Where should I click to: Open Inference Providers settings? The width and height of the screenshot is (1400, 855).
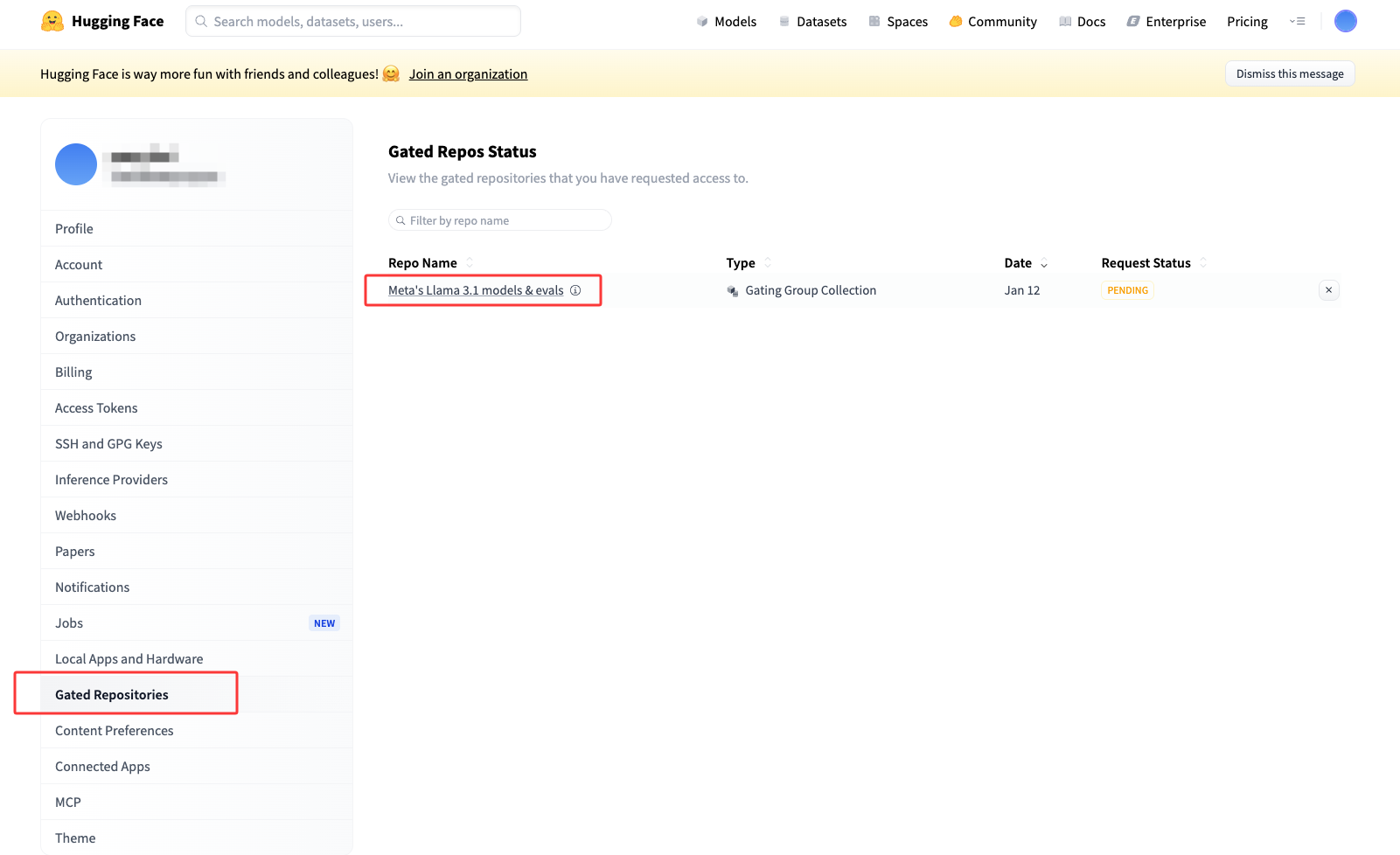[197, 479]
